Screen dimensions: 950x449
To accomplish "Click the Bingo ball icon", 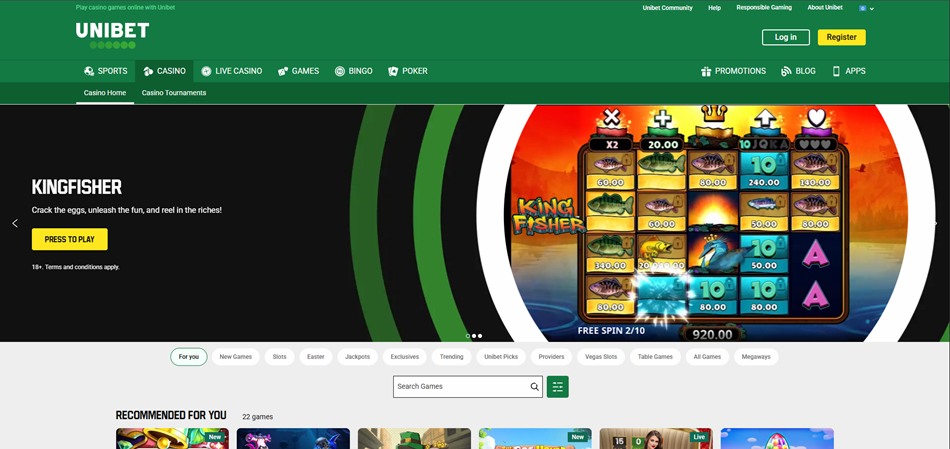I will point(340,71).
